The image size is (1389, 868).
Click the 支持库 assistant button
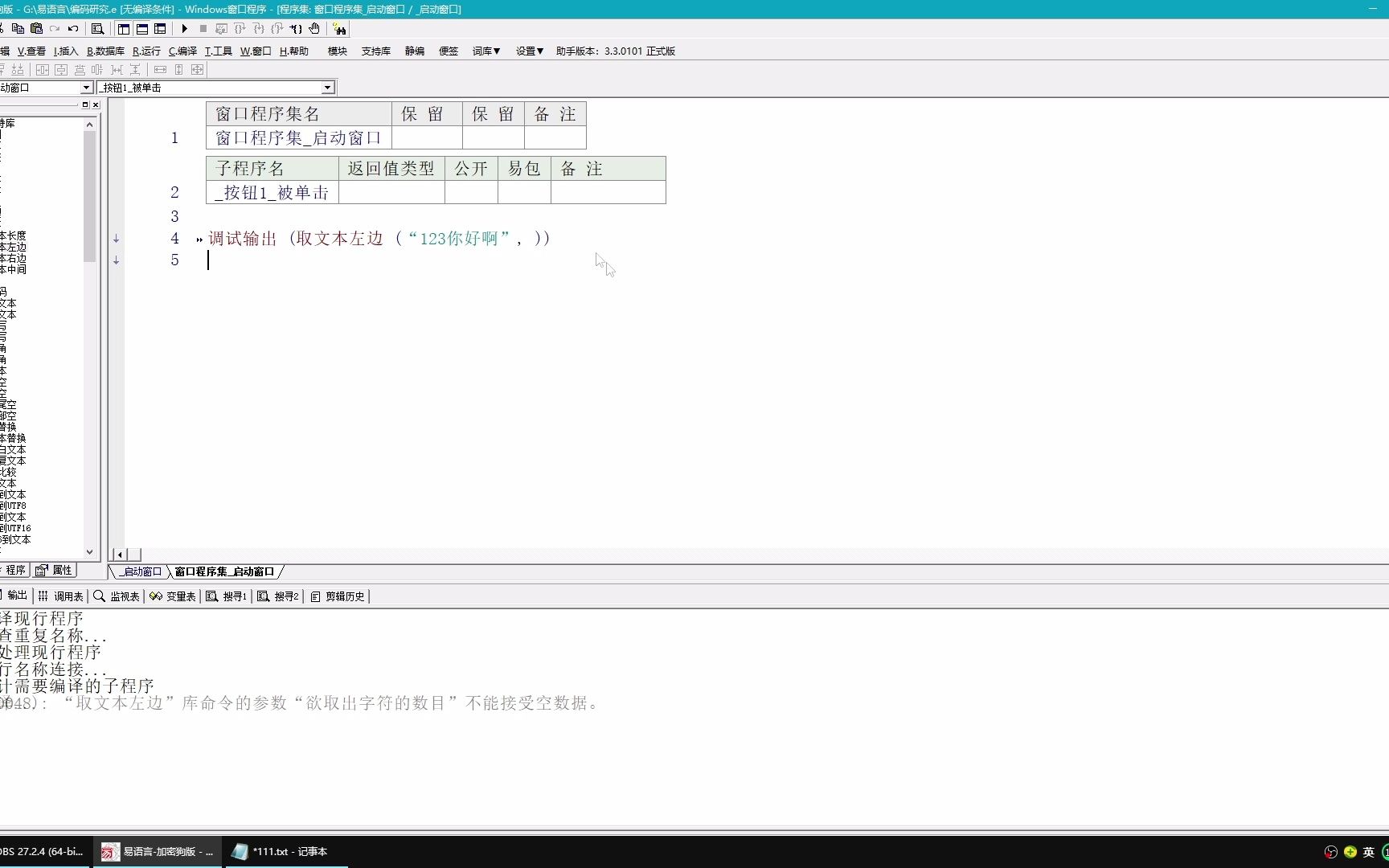pyautogui.click(x=375, y=51)
